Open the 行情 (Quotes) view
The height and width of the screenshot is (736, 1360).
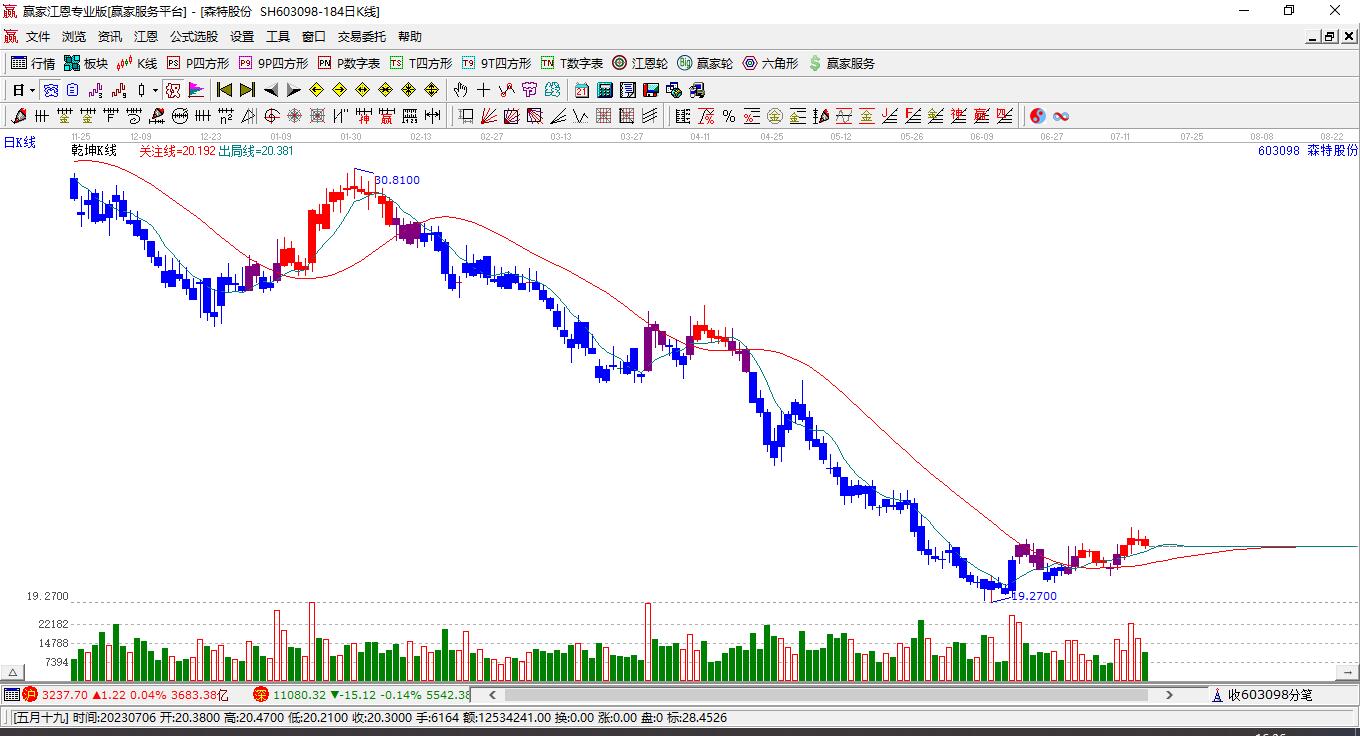pos(33,63)
